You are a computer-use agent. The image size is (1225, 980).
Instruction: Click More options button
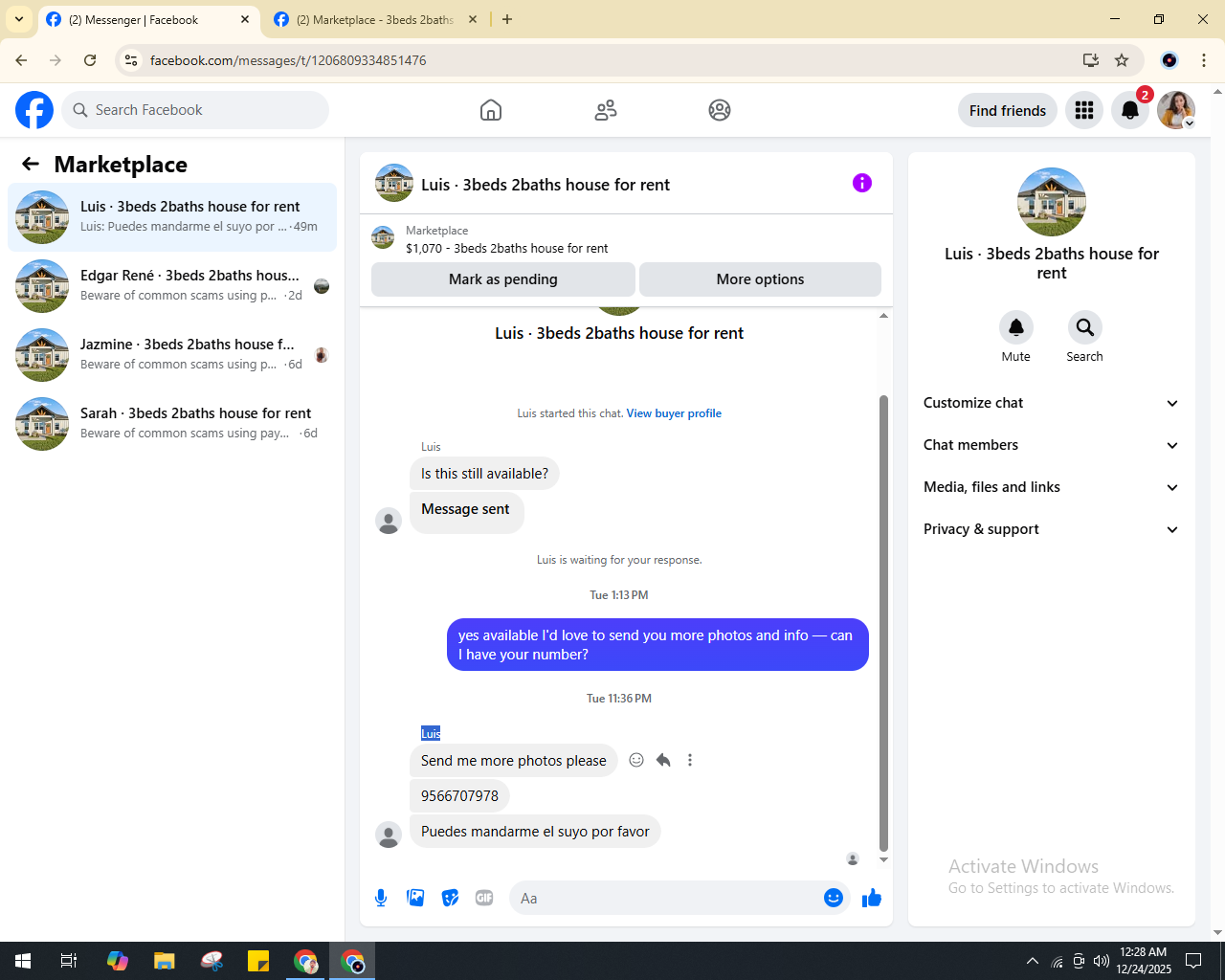click(x=760, y=279)
